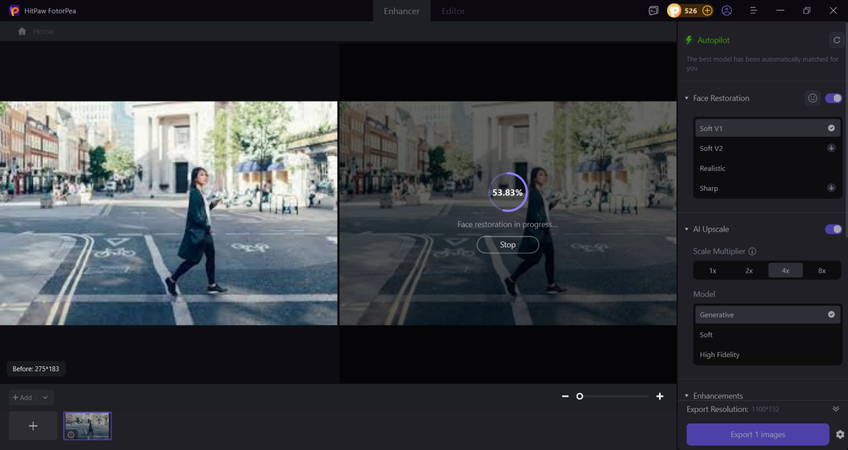
Task: Download the Sharp face model
Action: [831, 188]
